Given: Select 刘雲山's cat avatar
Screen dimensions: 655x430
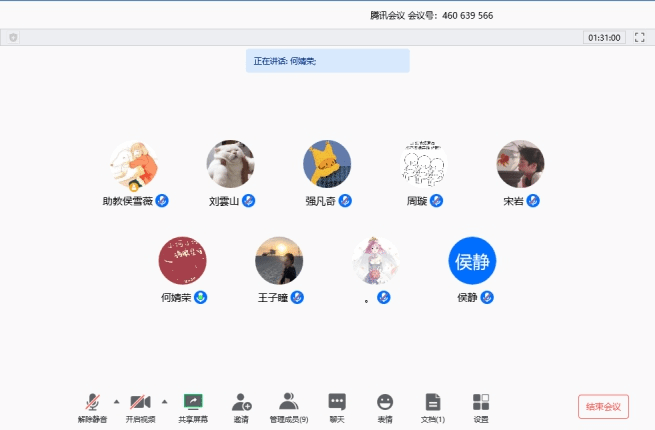Looking at the screenshot, I should click(x=230, y=164).
